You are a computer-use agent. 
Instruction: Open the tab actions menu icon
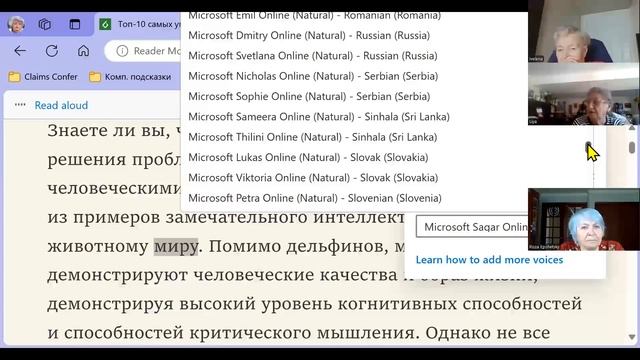[x=75, y=24]
